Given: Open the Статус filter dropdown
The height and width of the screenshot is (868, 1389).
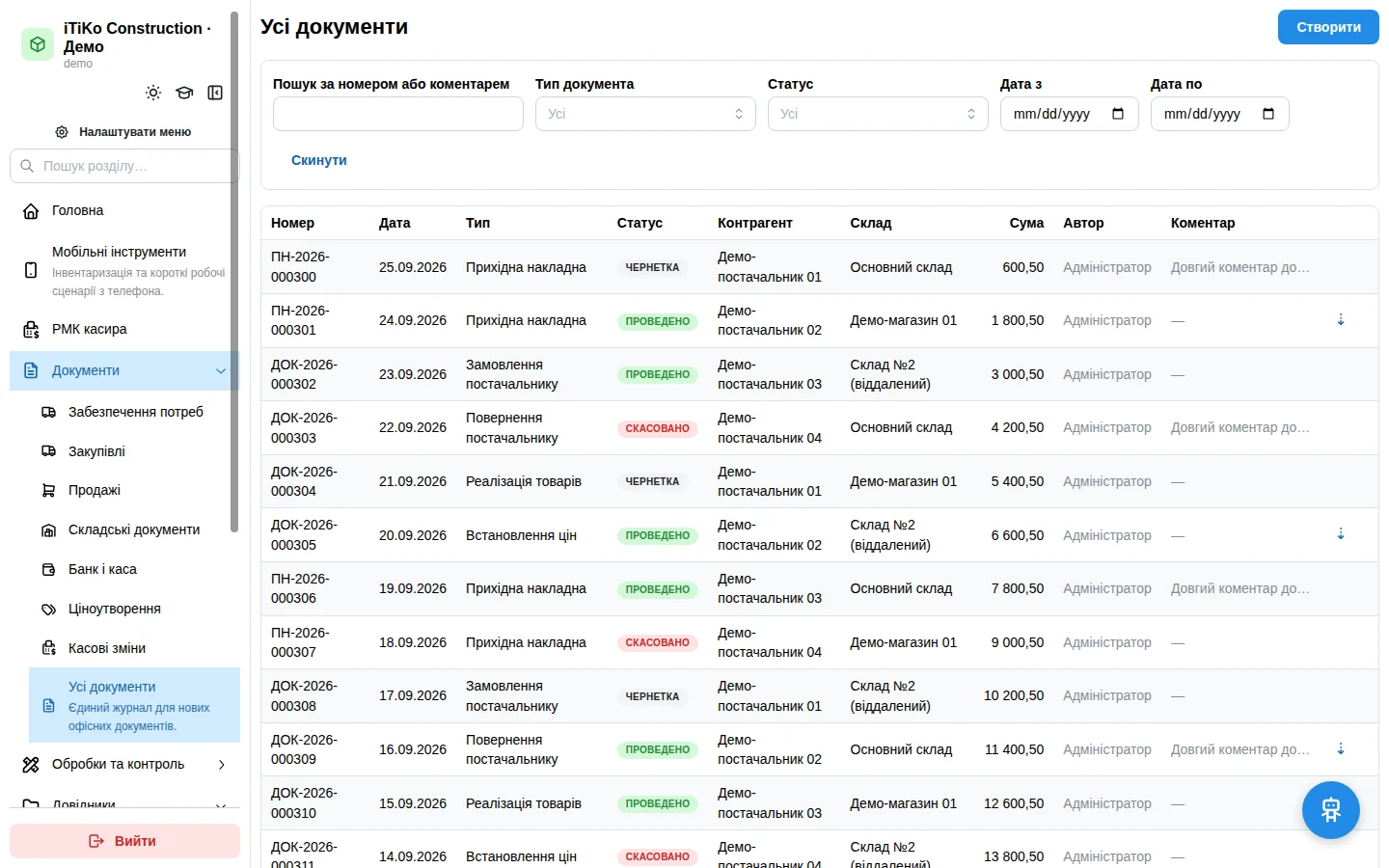Looking at the screenshot, I should pos(878,114).
